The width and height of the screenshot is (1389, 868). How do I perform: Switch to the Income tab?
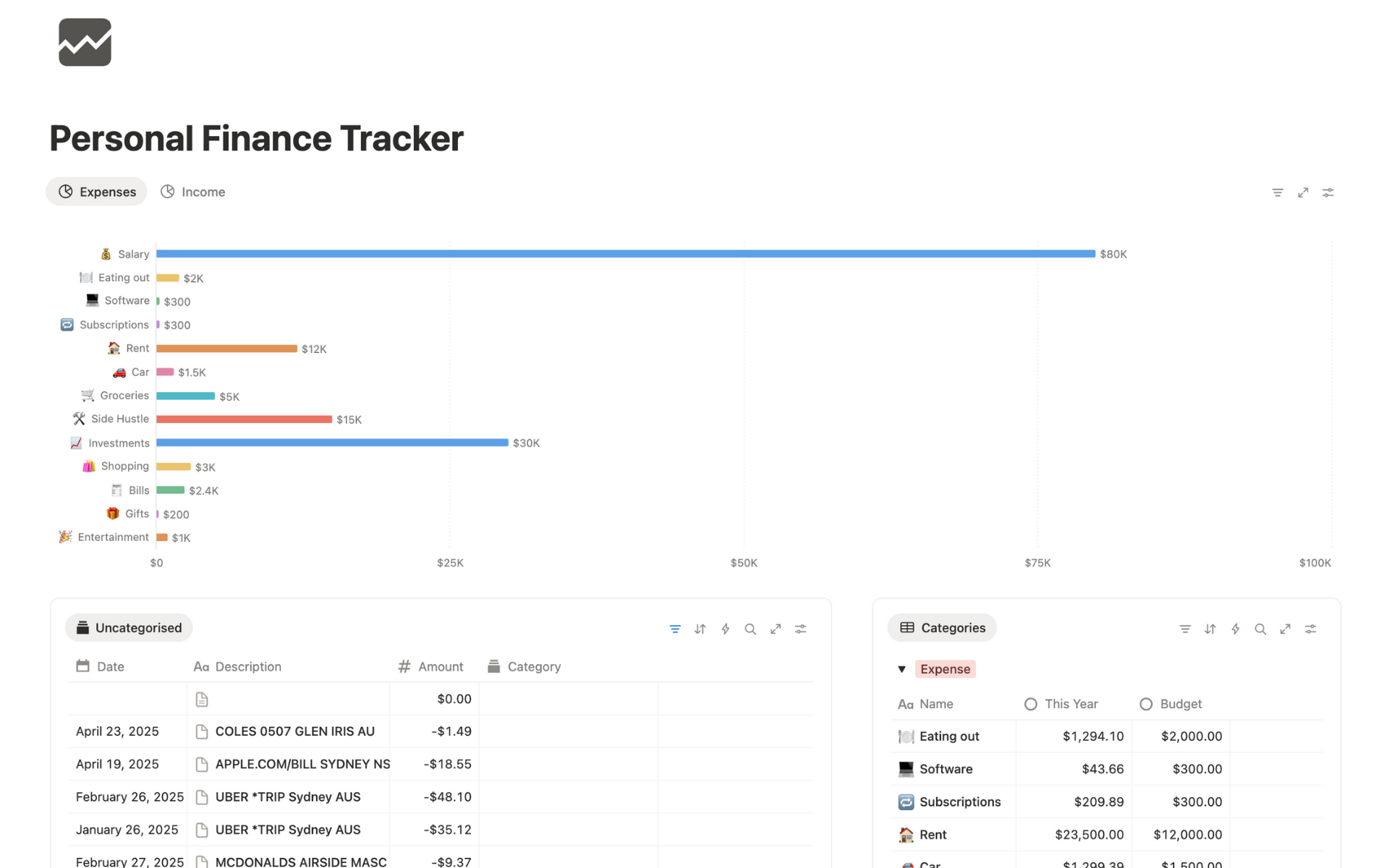192,191
